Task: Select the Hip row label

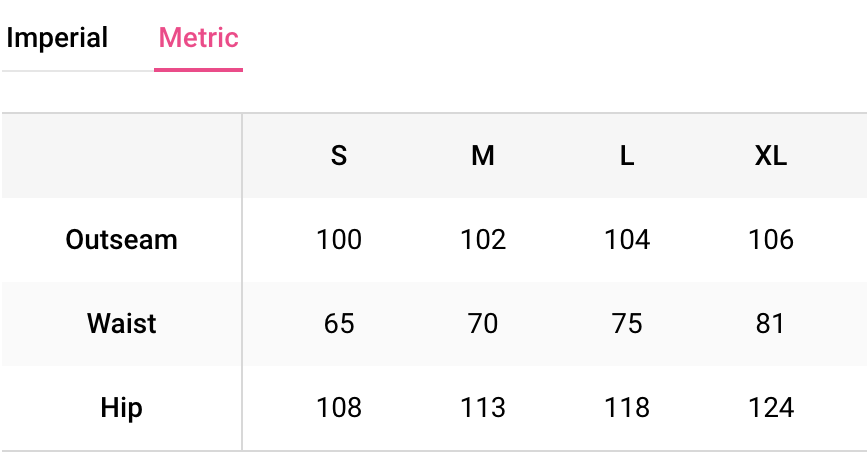Action: [x=121, y=408]
